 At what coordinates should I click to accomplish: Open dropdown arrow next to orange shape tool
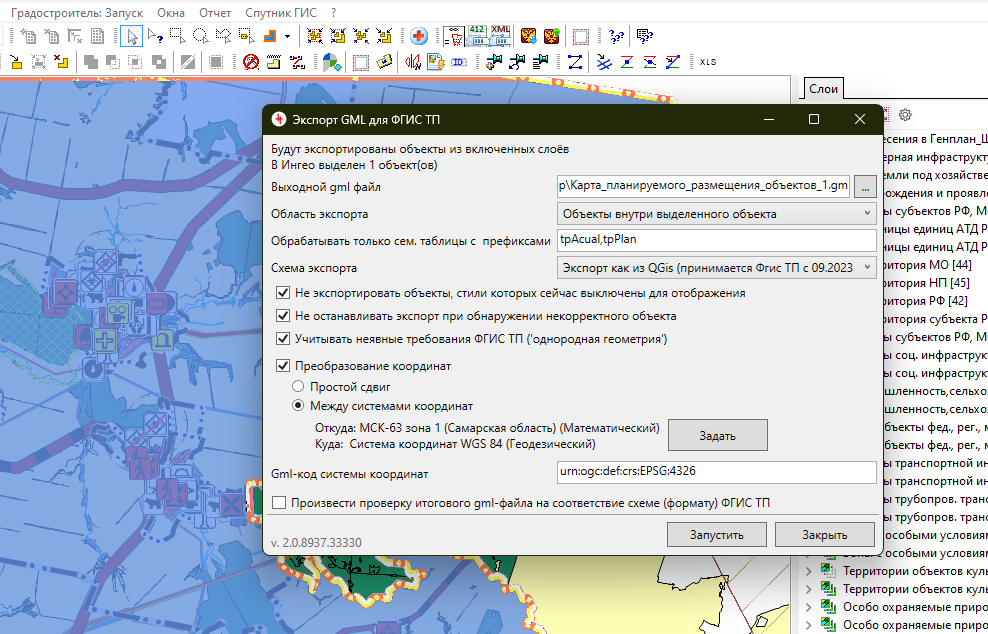point(287,37)
